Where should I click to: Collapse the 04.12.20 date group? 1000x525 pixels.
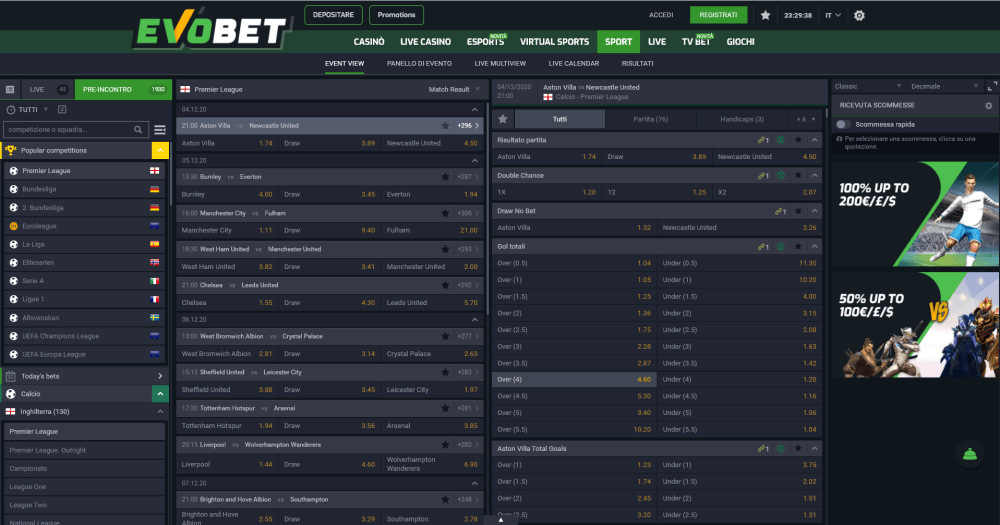[x=474, y=110]
